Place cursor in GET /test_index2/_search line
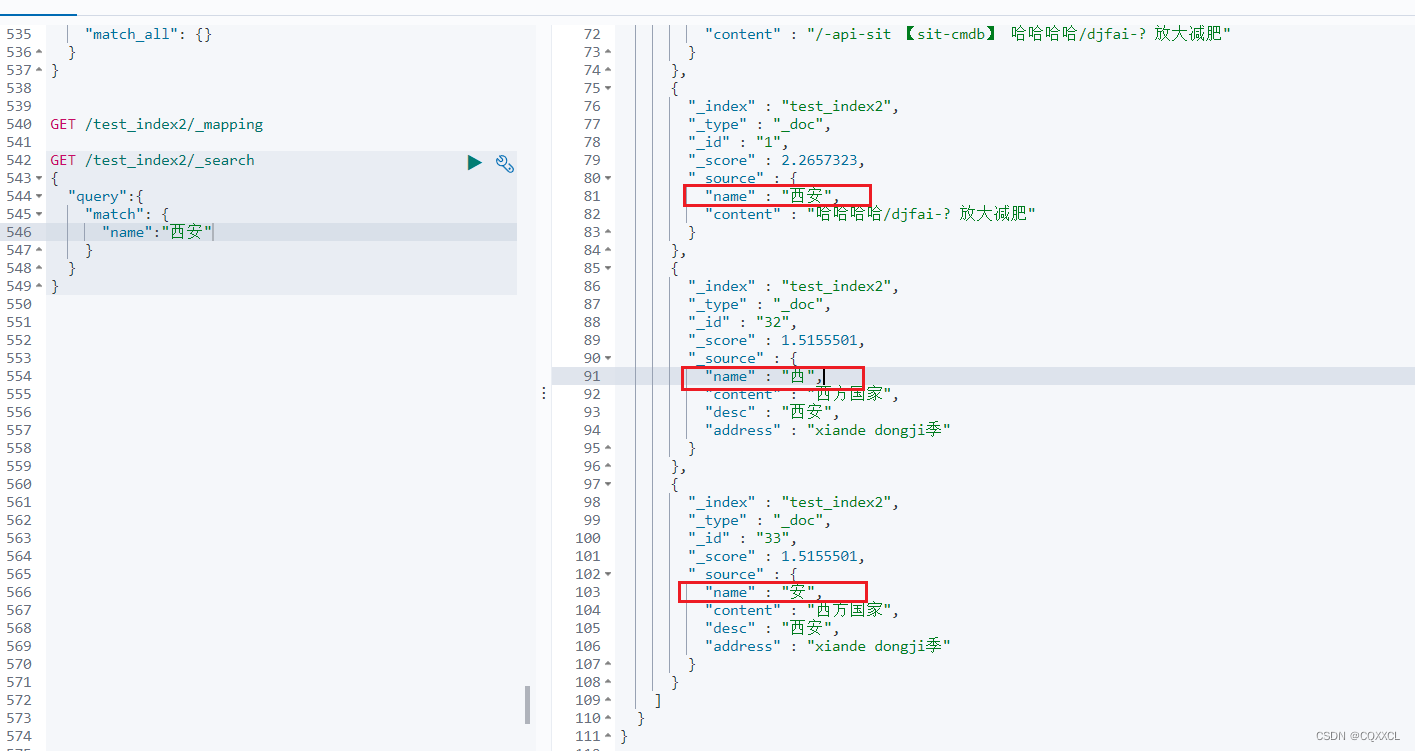 pyautogui.click(x=152, y=160)
